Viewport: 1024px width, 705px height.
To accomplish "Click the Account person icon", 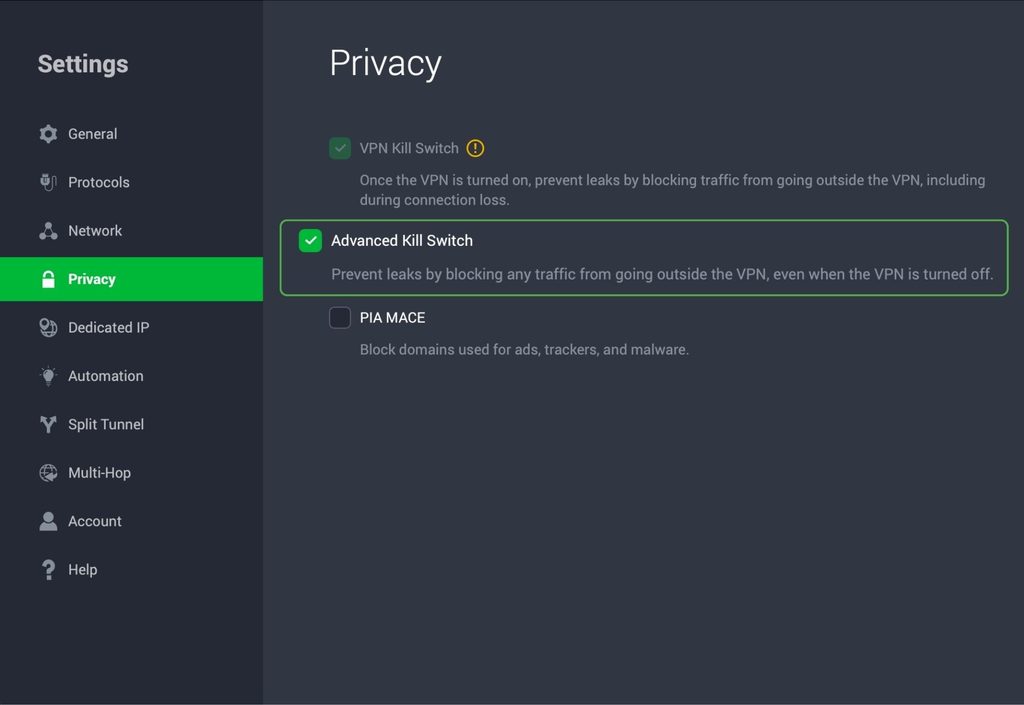I will tap(48, 521).
